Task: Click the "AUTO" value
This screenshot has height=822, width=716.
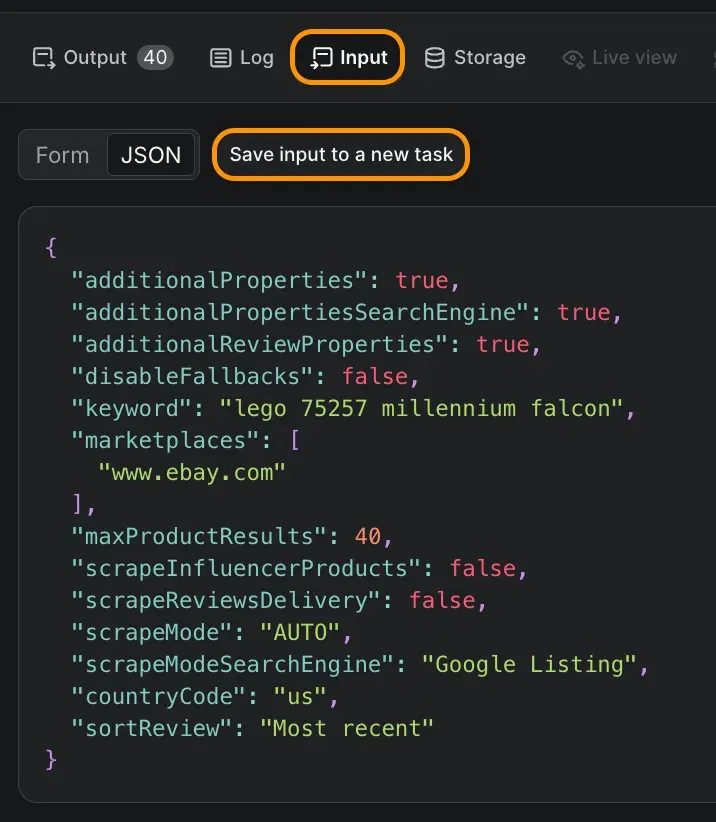Action: click(x=300, y=632)
